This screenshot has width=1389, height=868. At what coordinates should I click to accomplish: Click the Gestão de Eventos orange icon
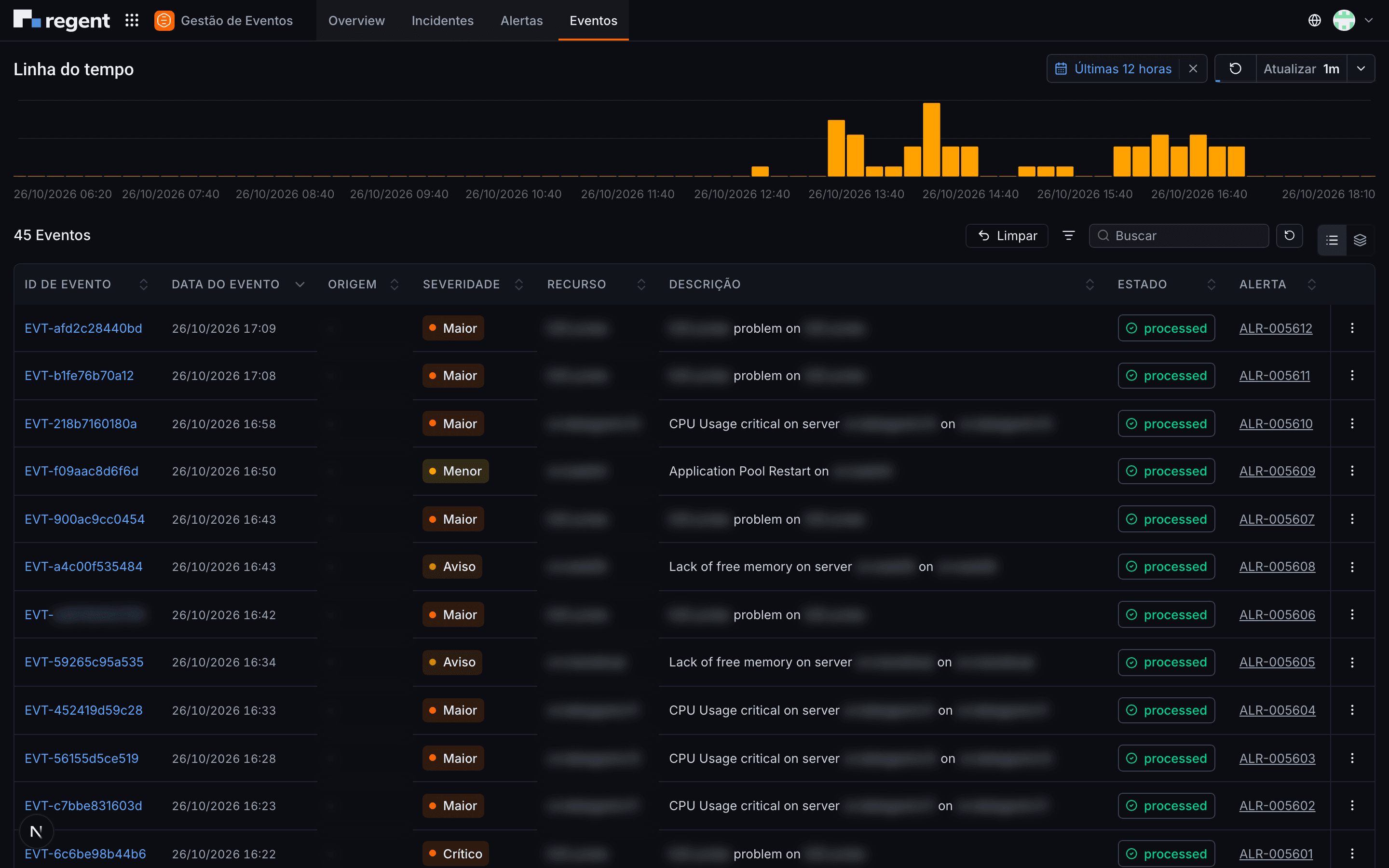(x=164, y=21)
